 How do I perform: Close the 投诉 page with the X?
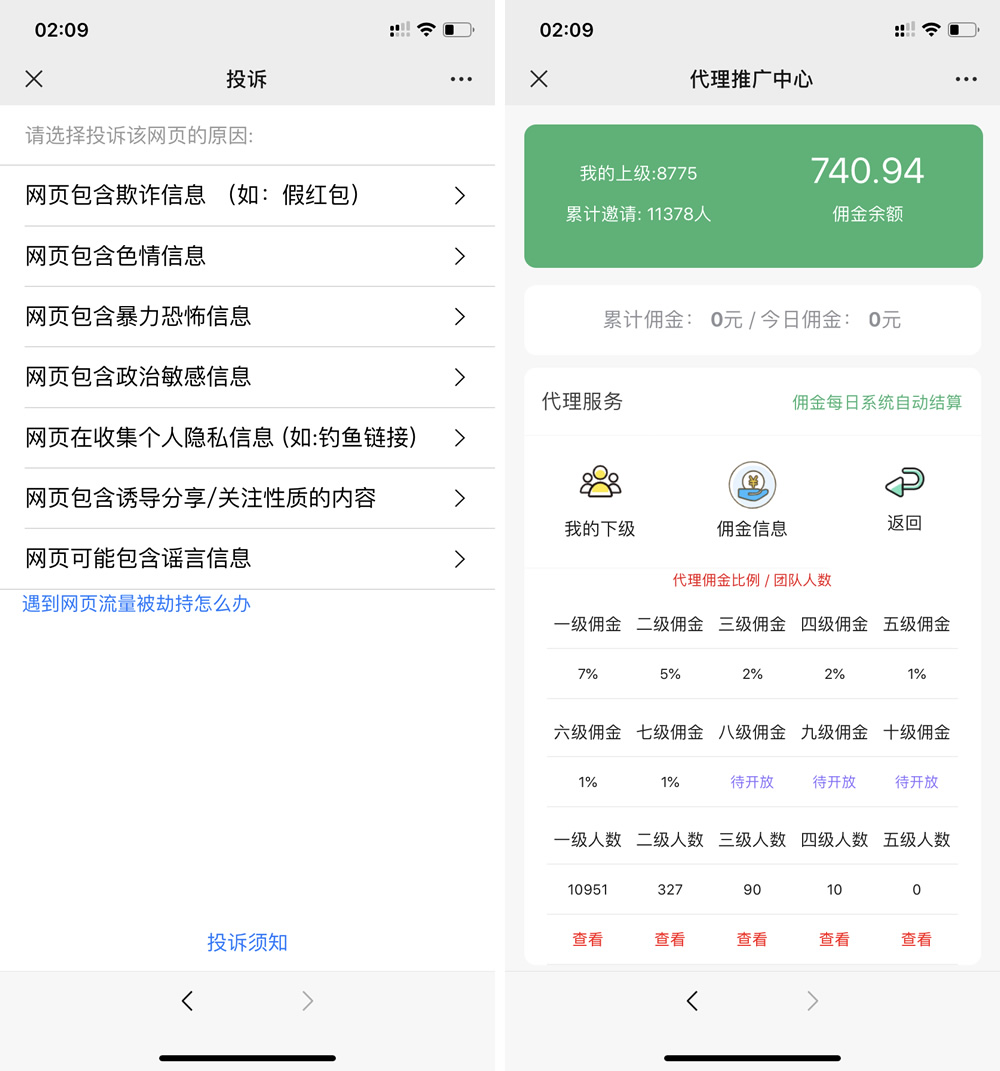[33, 78]
